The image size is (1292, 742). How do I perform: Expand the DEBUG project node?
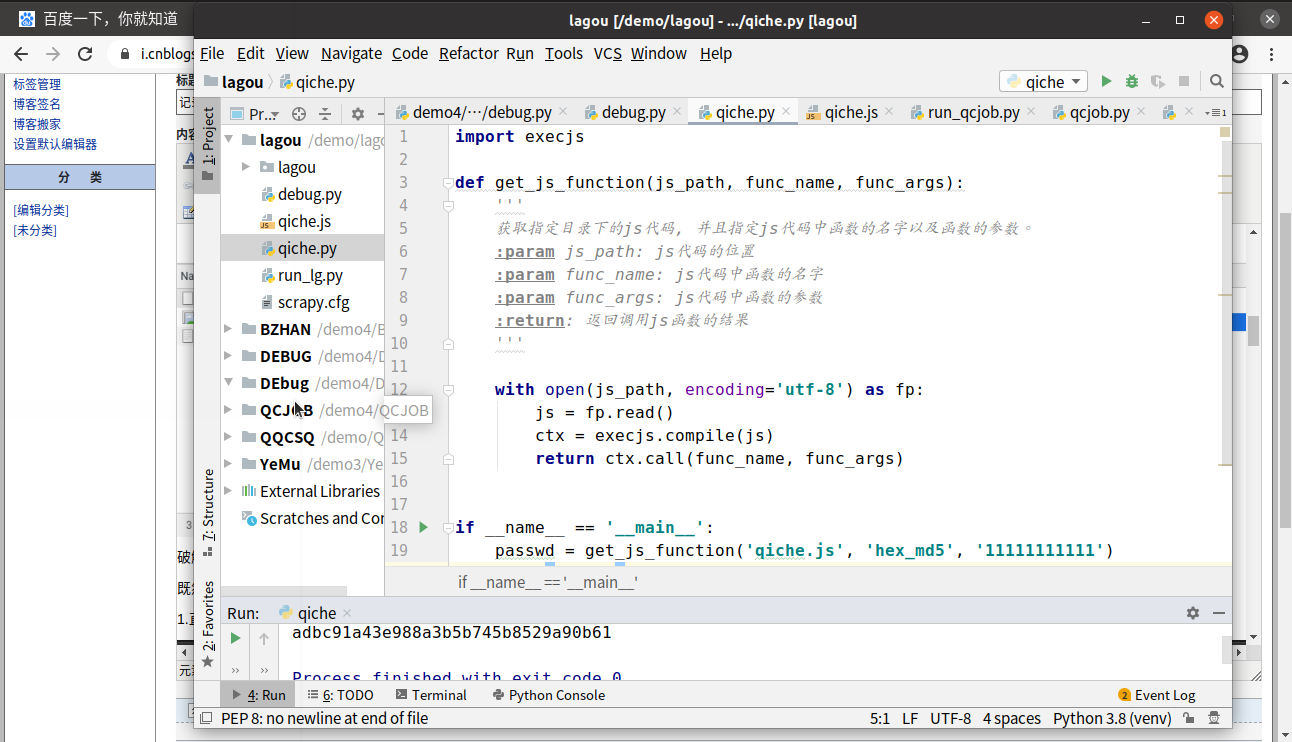229,356
